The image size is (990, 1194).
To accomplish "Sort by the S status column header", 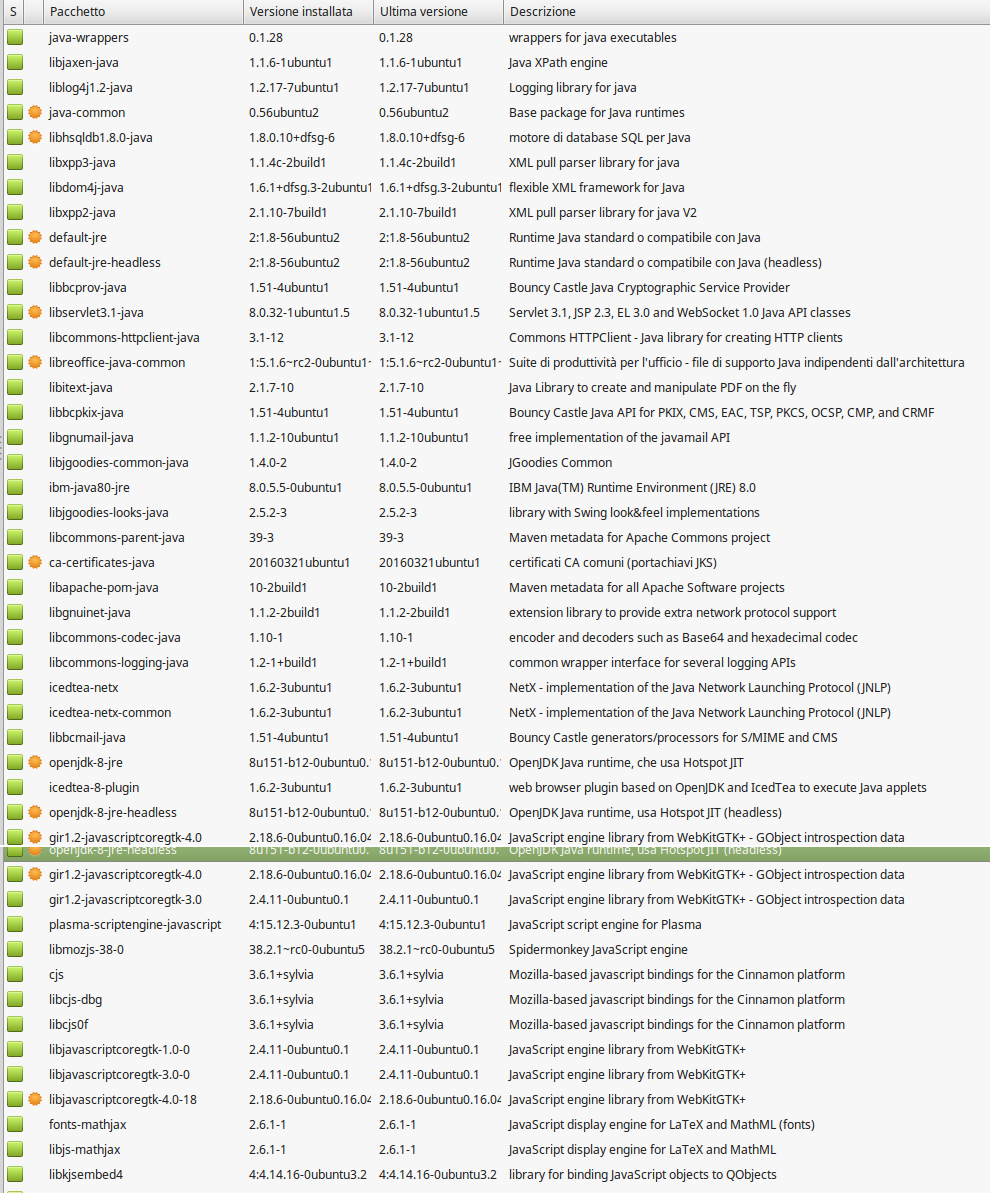I will tap(13, 11).
